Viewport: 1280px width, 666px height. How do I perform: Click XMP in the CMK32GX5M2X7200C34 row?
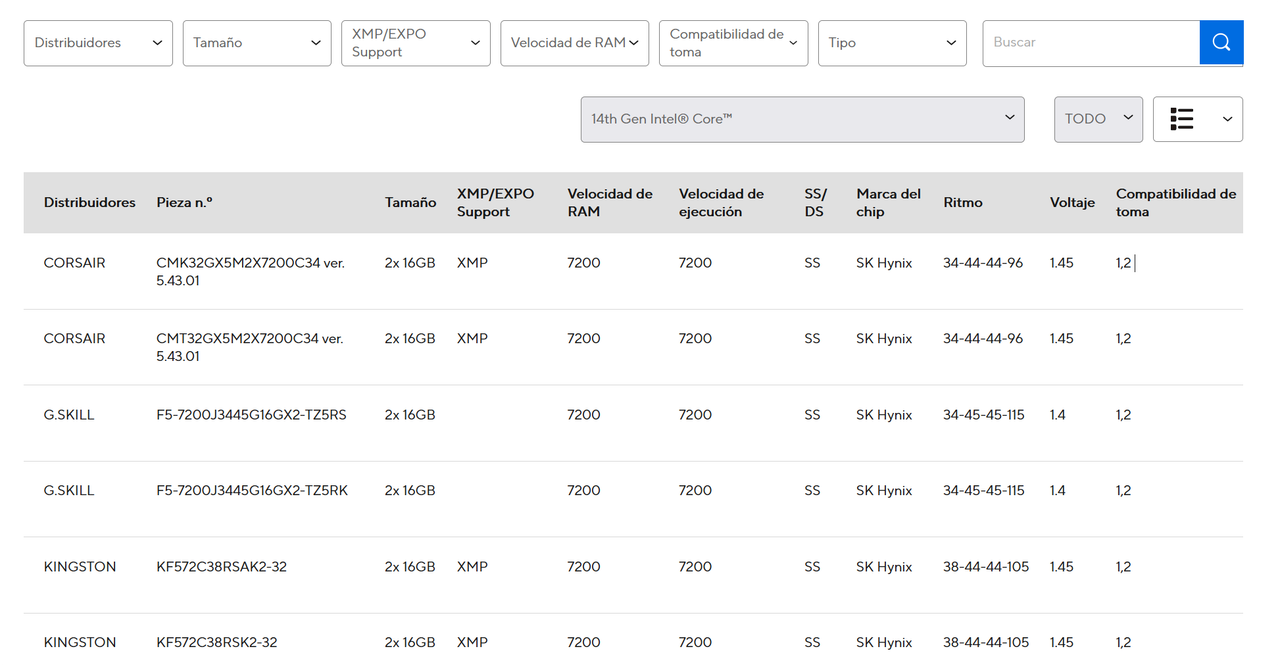[x=472, y=263]
